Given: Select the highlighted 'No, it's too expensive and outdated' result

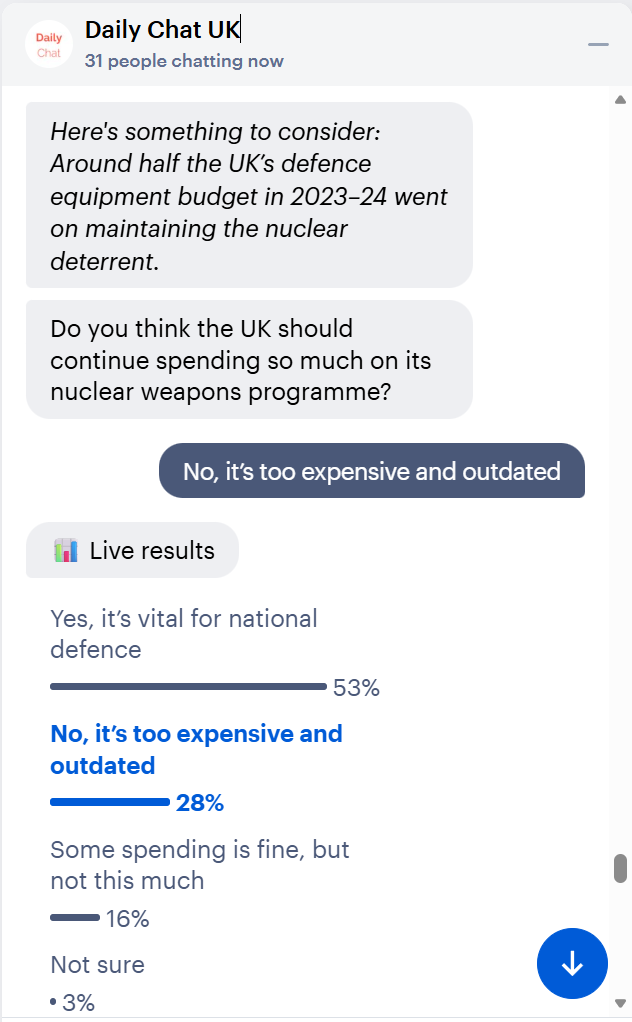Looking at the screenshot, I should pos(196,749).
